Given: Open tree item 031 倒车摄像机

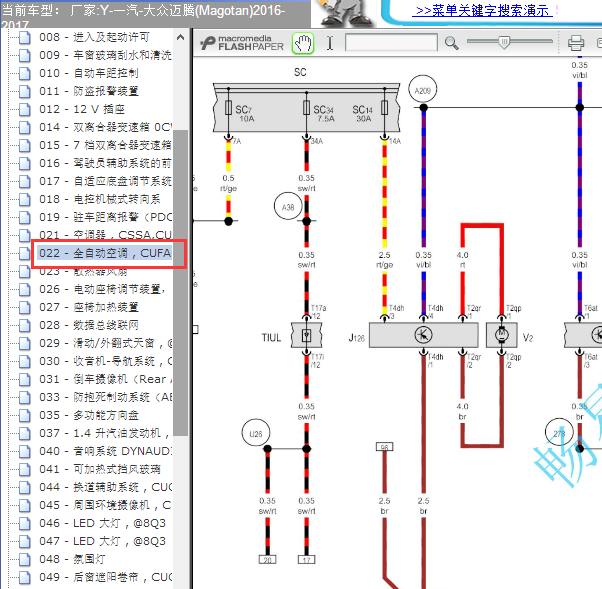Looking at the screenshot, I should (x=105, y=379).
